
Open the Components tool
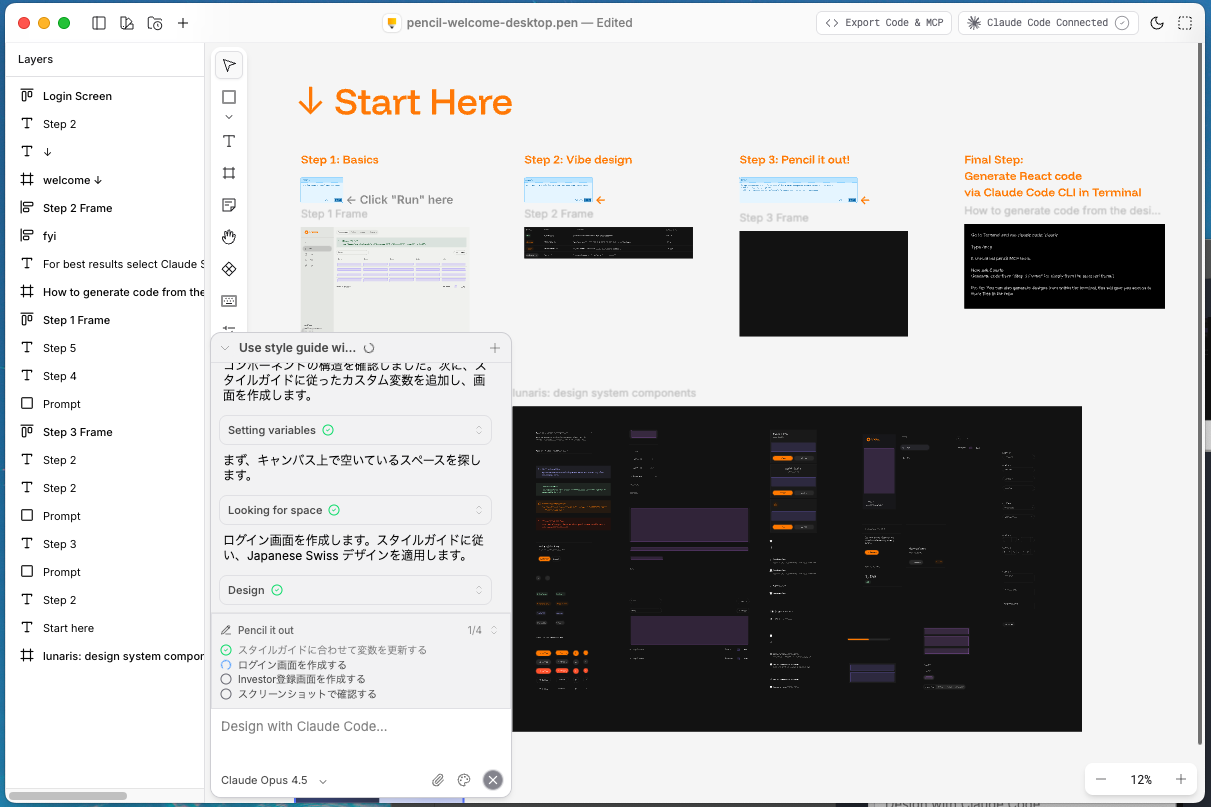pyautogui.click(x=229, y=269)
